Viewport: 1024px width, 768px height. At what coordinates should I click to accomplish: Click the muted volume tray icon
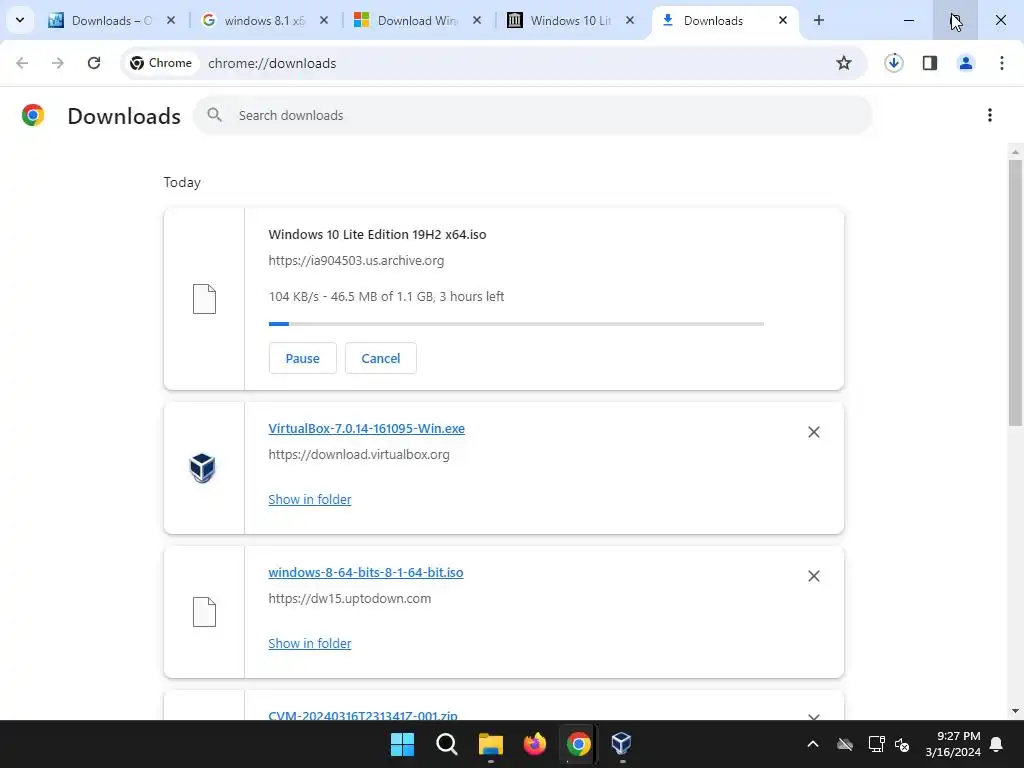point(903,744)
